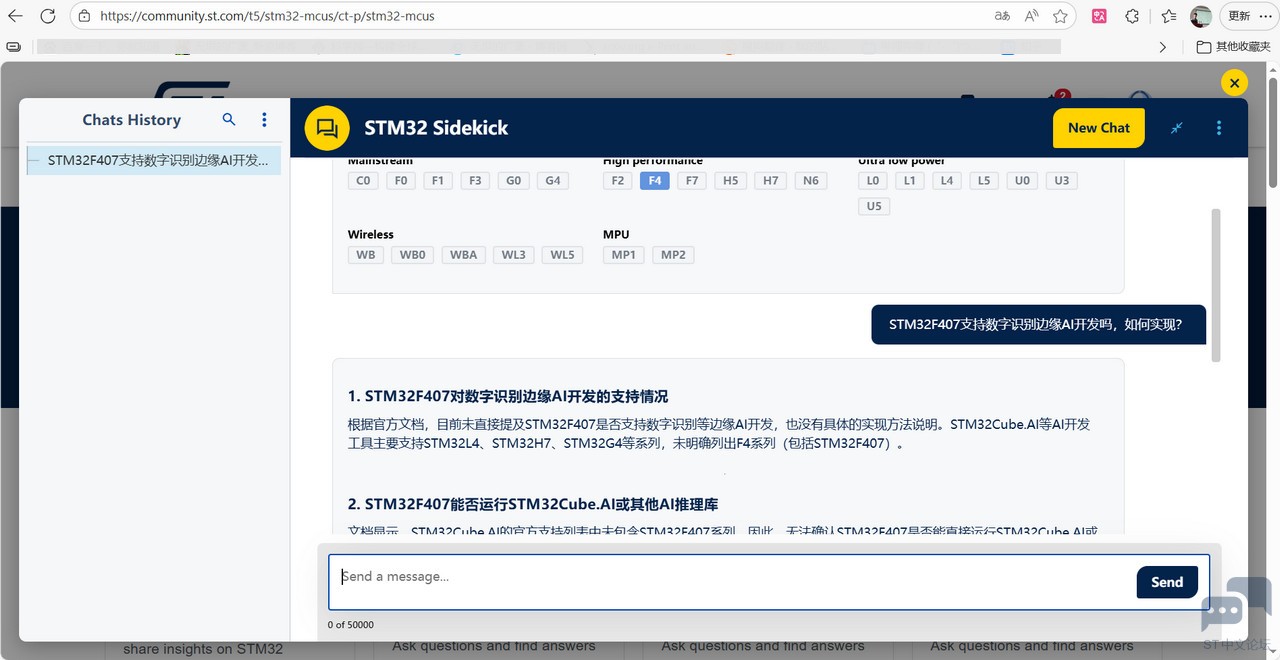Choose the MP1 MPU series chip
The width and height of the screenshot is (1280, 660).
(623, 255)
